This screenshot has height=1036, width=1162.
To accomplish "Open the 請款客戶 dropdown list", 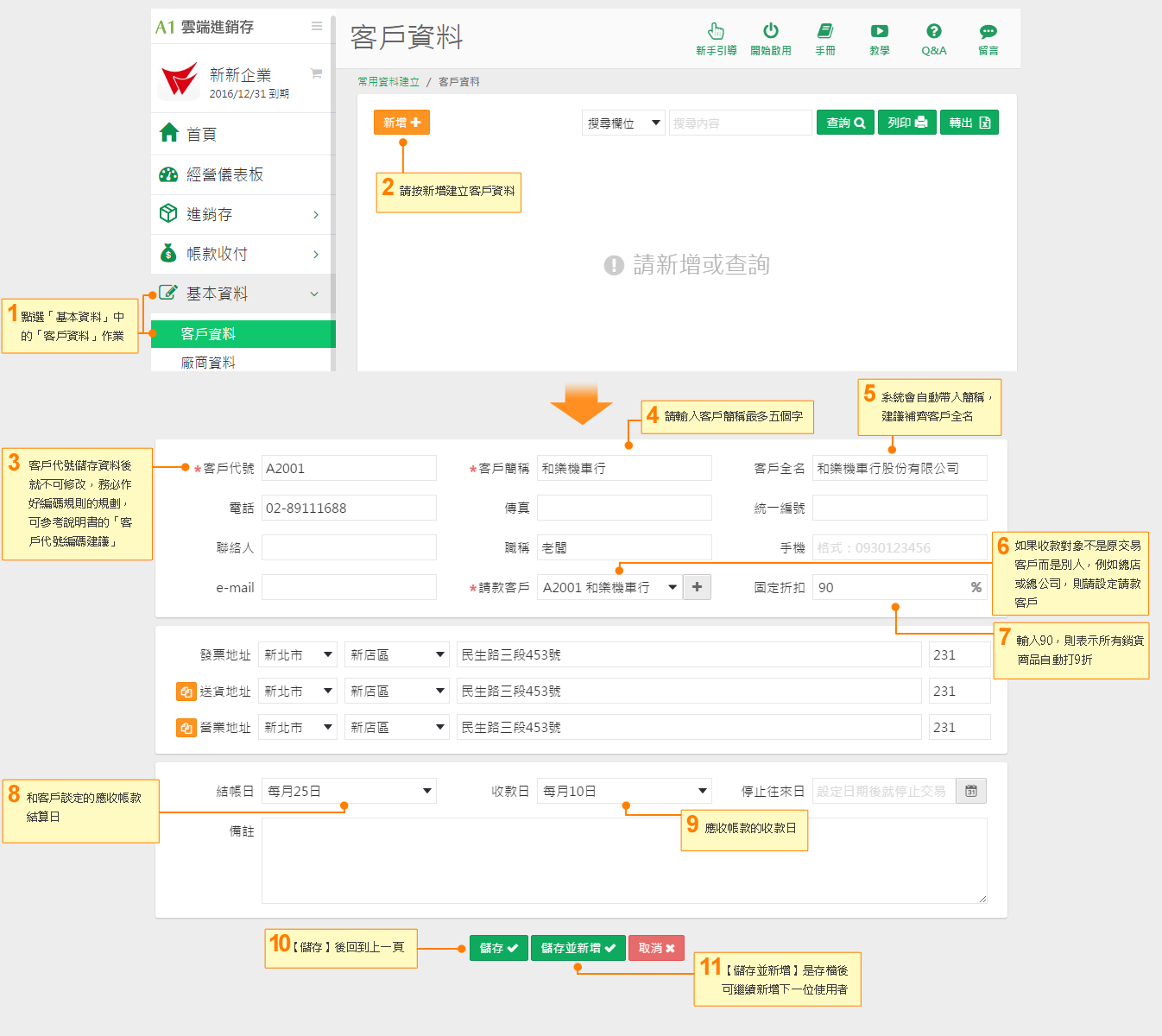I will [609, 587].
